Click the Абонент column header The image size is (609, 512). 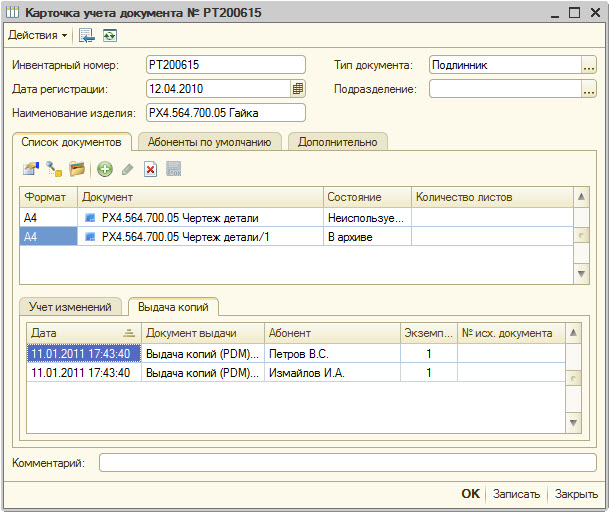click(x=332, y=333)
